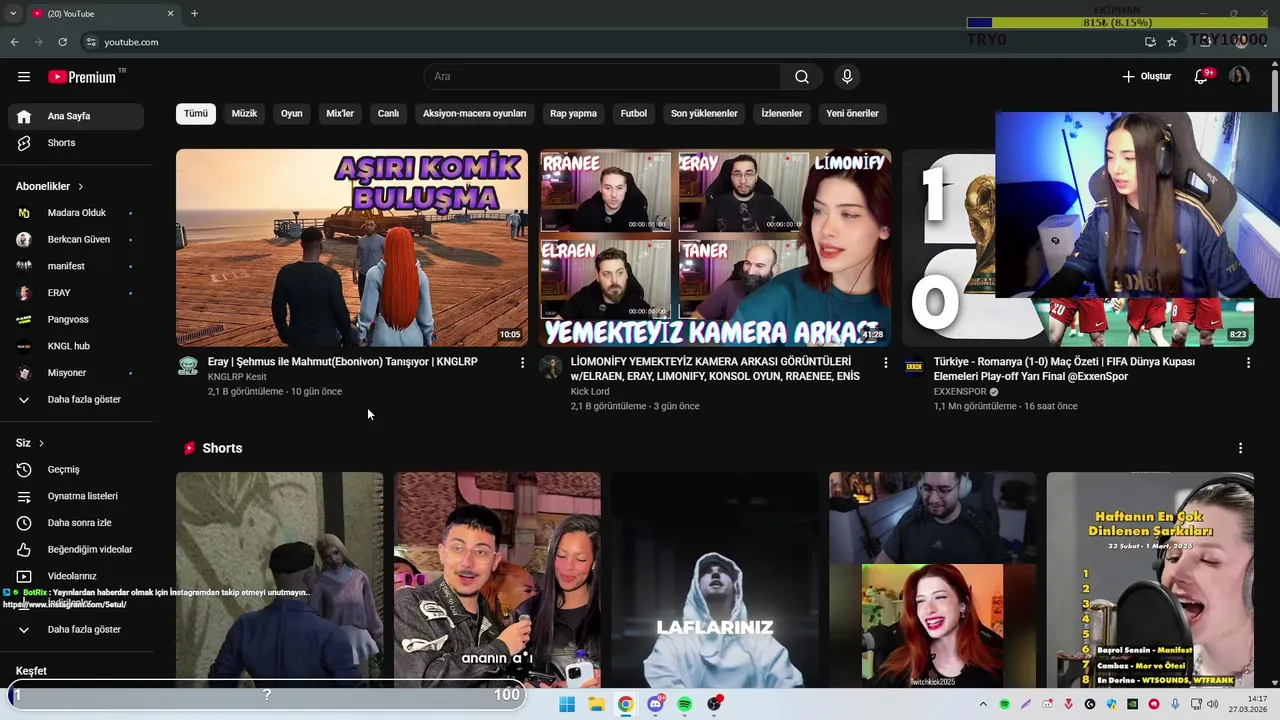This screenshot has width=1280, height=720.
Task: Open Daha sonra izle list
Action: pos(76,523)
